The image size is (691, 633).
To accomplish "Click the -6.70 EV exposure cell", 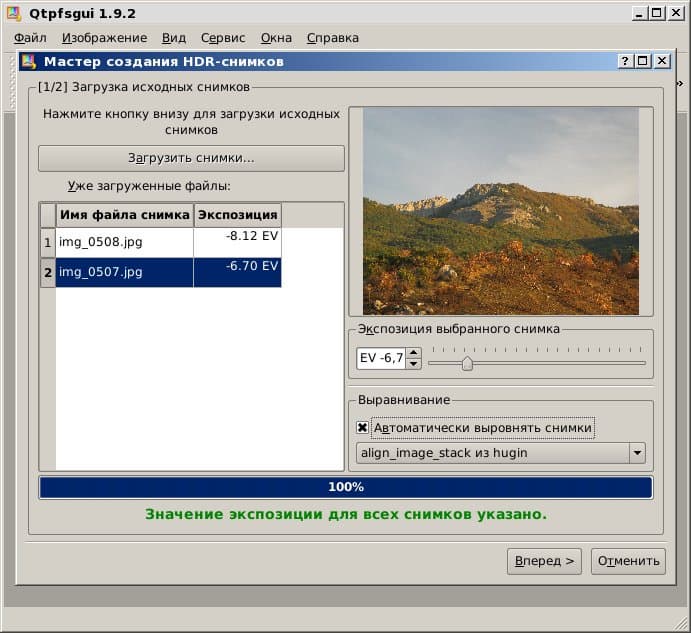I will click(x=238, y=272).
